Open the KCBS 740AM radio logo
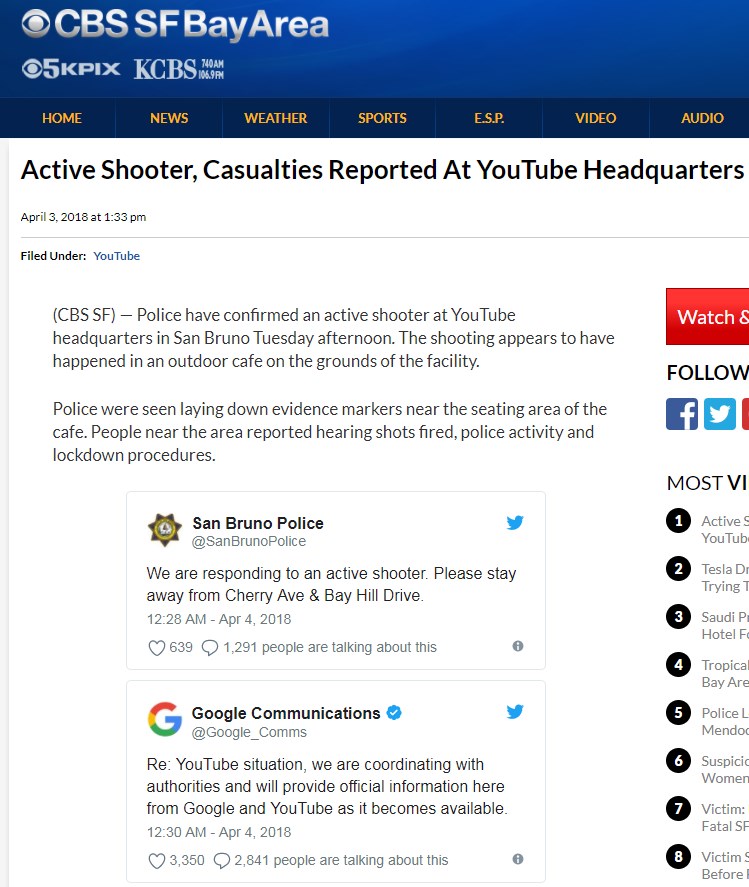 [179, 69]
